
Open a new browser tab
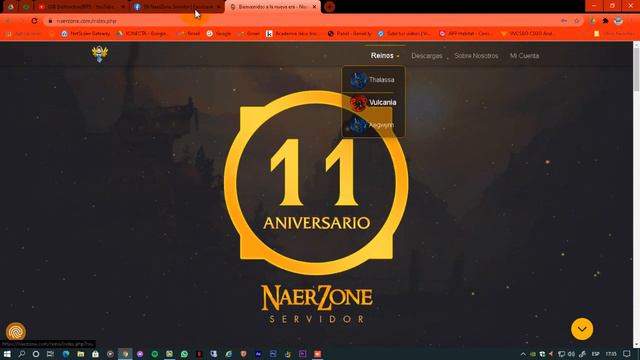330,7
